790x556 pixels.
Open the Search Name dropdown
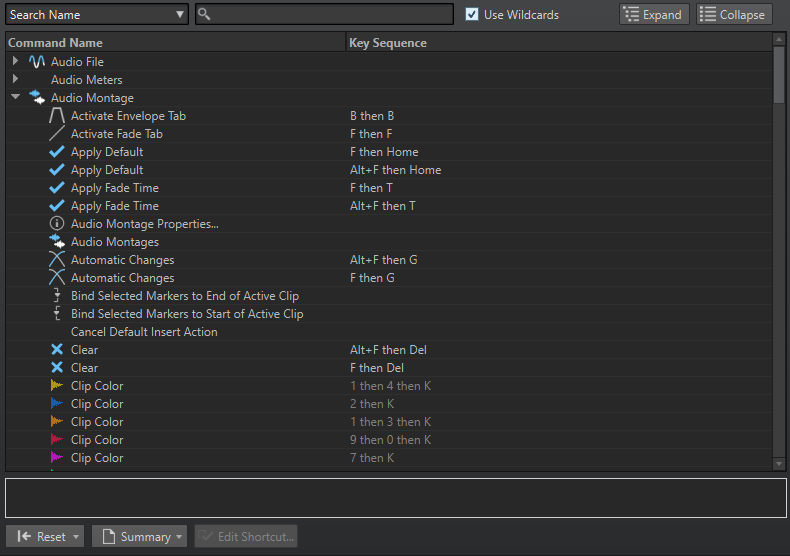97,15
